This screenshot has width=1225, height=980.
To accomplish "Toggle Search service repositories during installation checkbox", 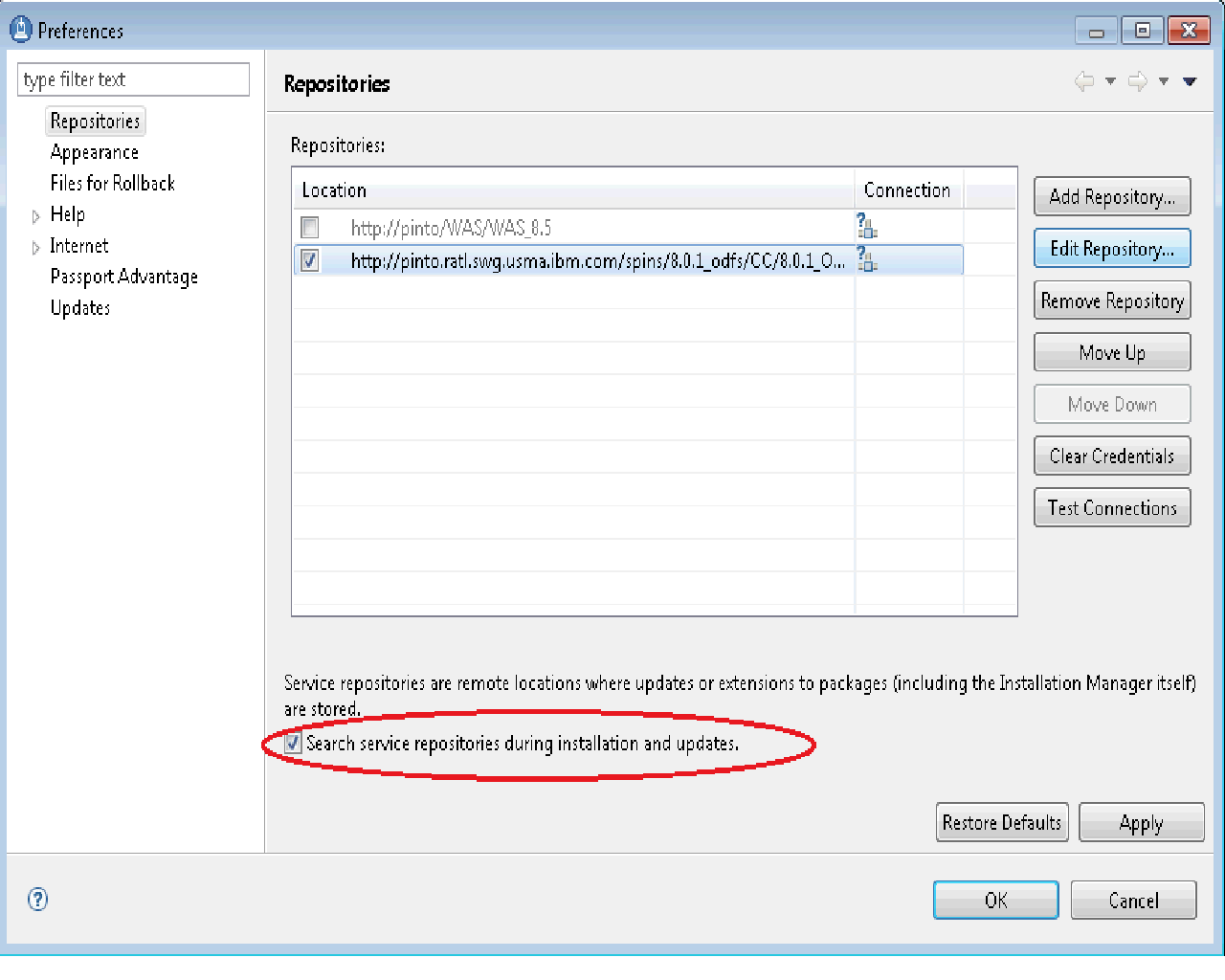I will click(x=293, y=743).
